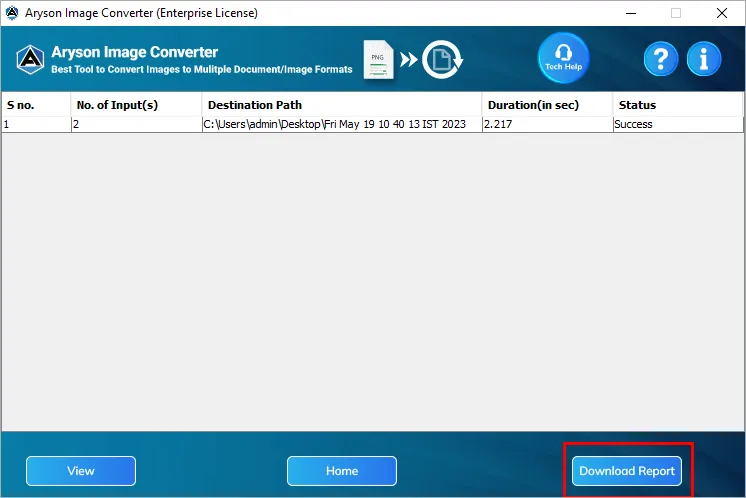Click the Aryson logo in banner
This screenshot has width=746, height=498.
tap(30, 59)
